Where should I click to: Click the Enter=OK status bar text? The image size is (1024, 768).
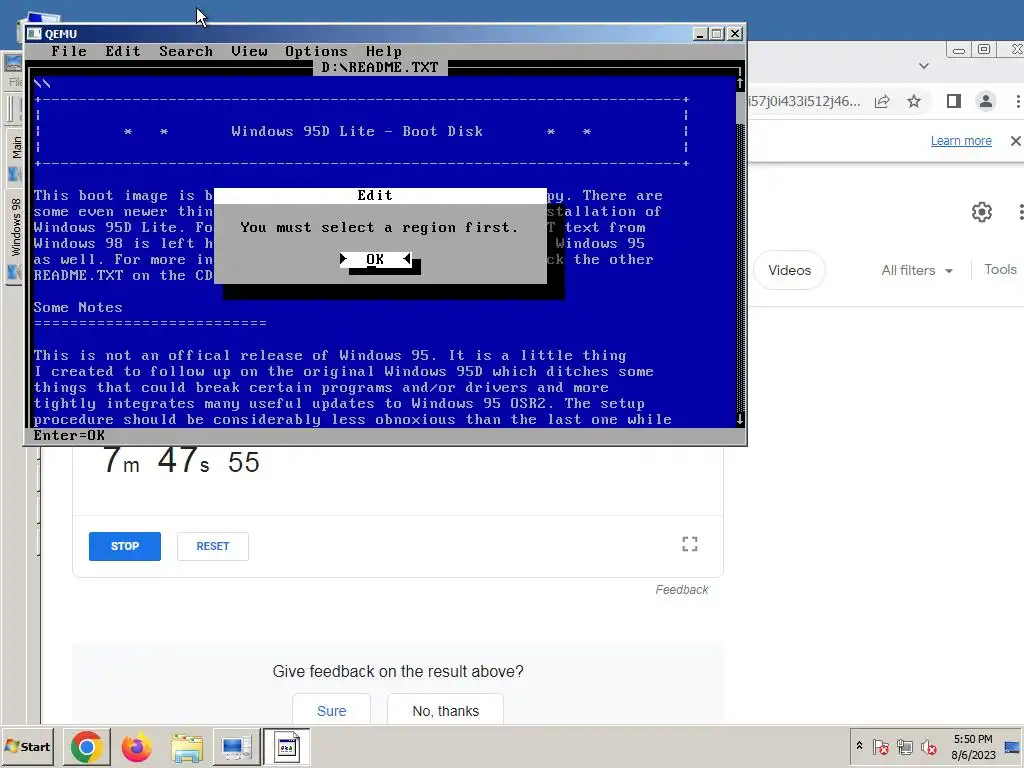click(x=69, y=436)
